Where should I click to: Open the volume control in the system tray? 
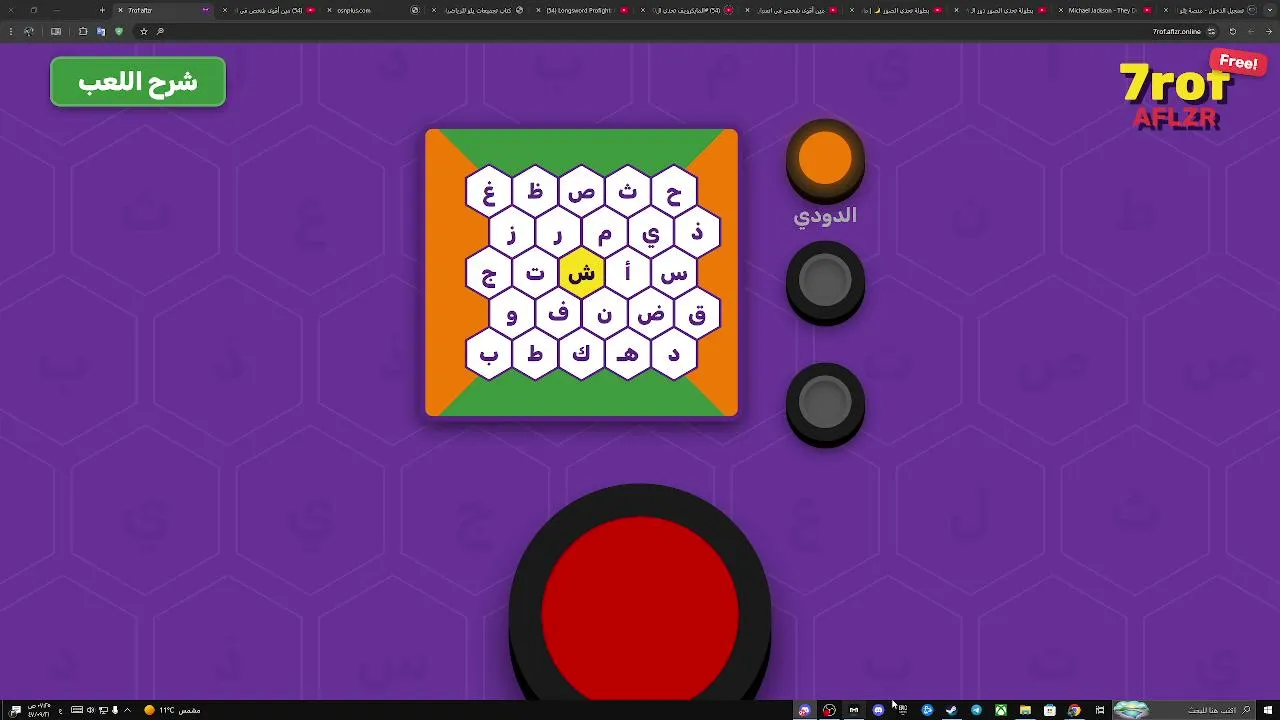tap(90, 710)
